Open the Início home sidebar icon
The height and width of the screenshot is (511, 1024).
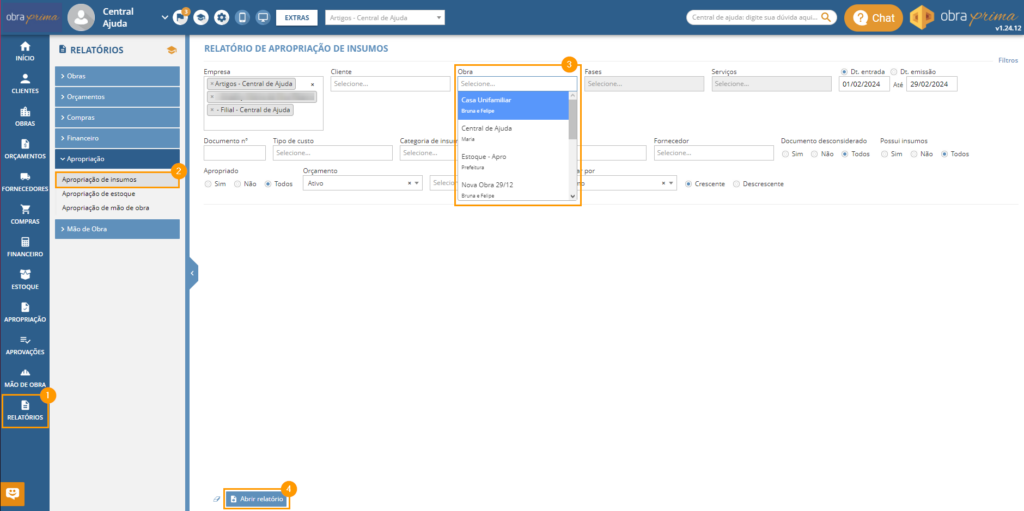point(25,51)
